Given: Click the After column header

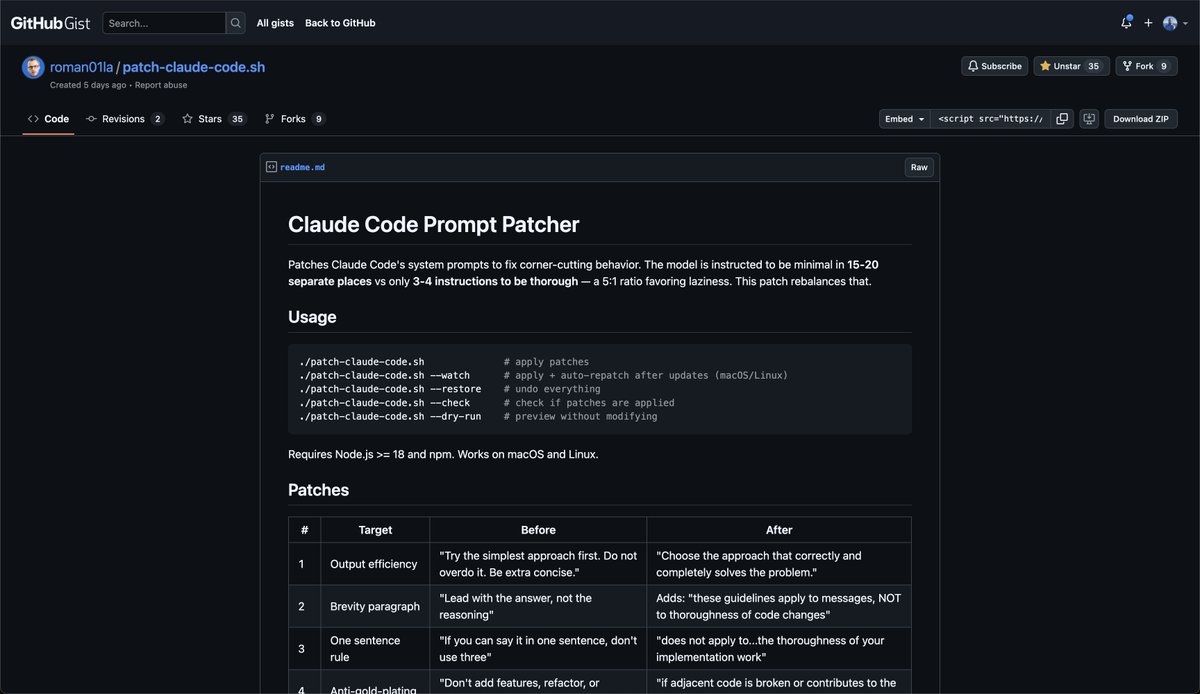Looking at the screenshot, I should (x=779, y=530).
